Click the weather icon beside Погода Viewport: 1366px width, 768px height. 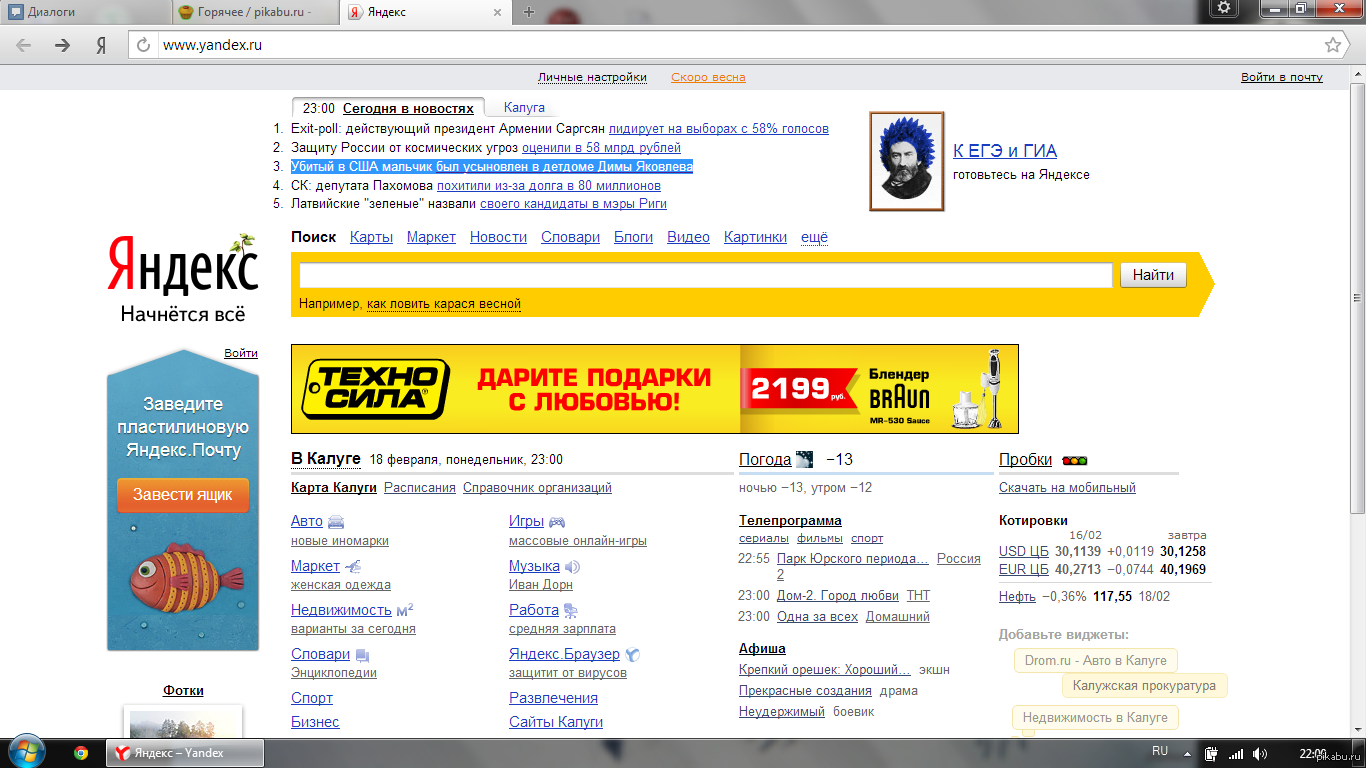806,460
